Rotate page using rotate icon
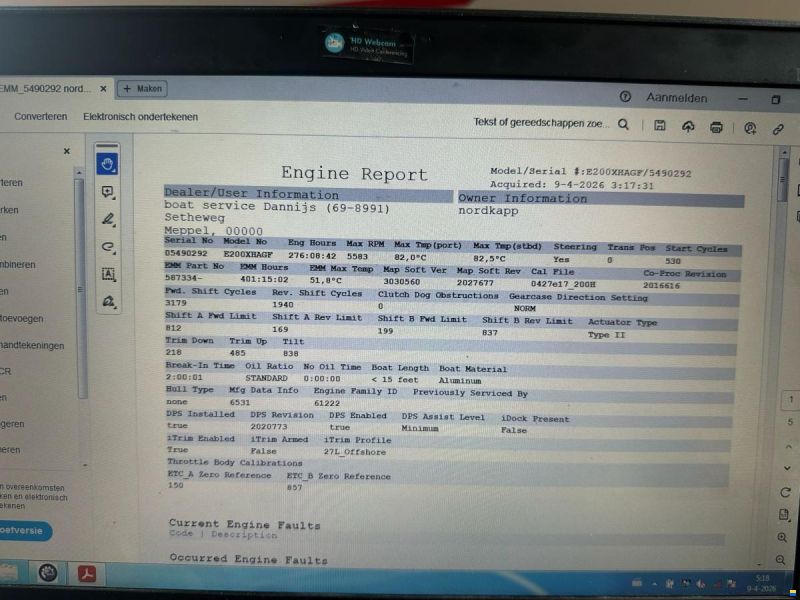Screen dimensions: 800x600 click(x=785, y=492)
